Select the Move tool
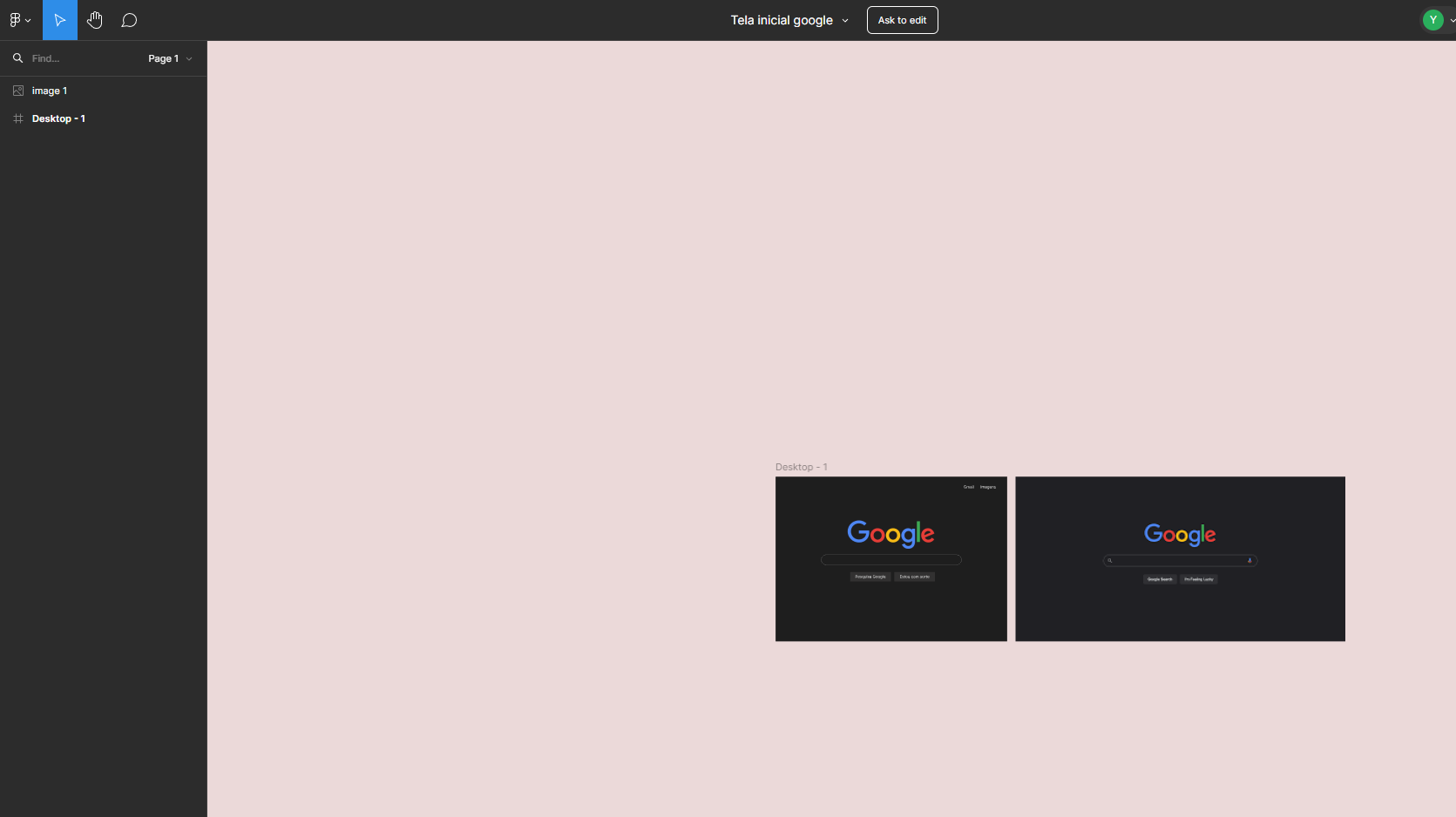This screenshot has width=1456, height=817. click(59, 20)
